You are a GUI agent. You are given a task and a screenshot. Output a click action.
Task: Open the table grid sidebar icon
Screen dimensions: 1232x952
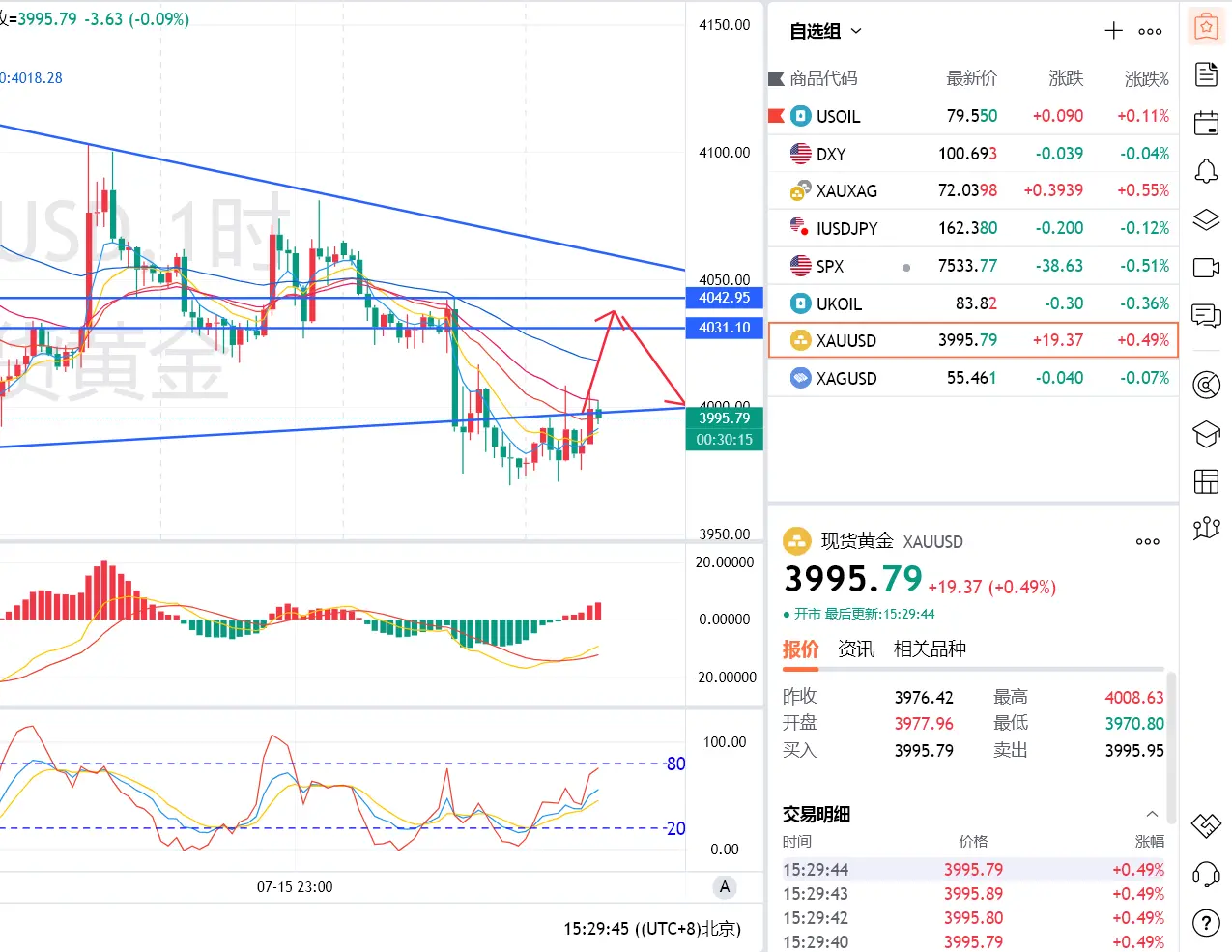pyautogui.click(x=1206, y=480)
